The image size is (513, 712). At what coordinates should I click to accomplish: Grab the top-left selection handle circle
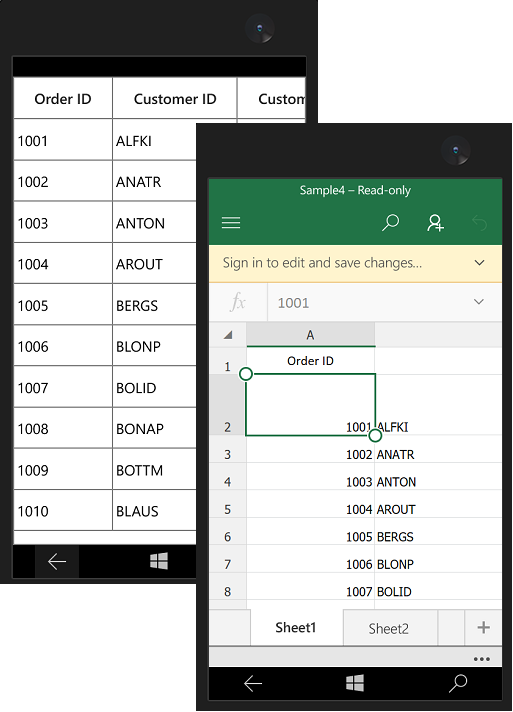click(x=246, y=374)
